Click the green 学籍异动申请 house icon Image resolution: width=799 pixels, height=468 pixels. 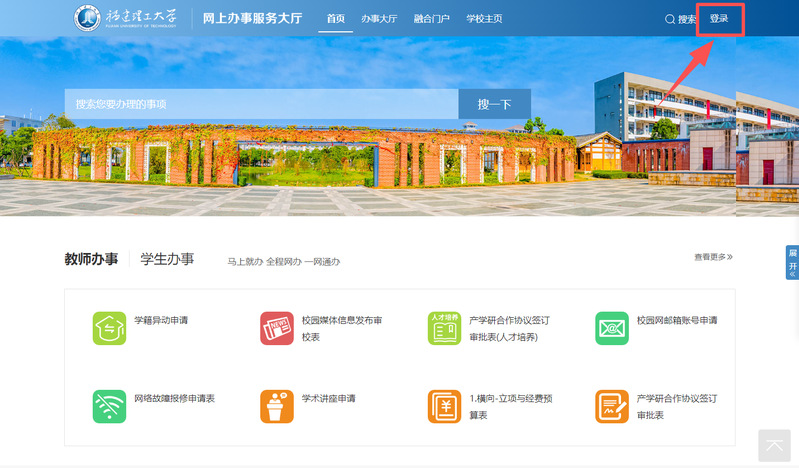(x=109, y=328)
